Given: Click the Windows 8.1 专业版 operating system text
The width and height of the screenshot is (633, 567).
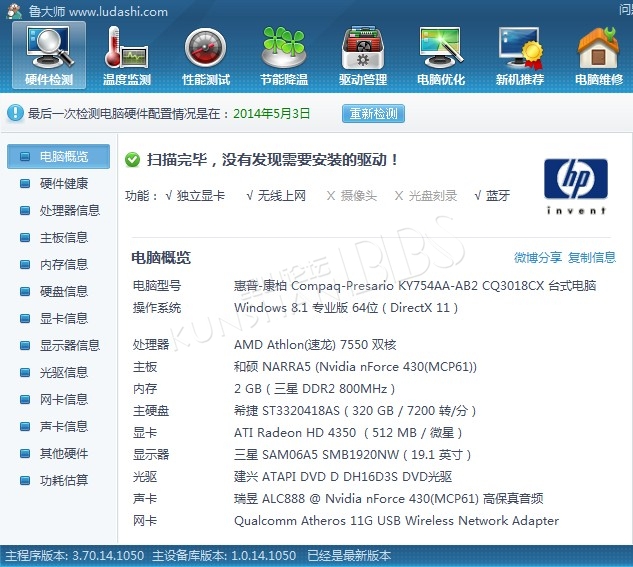Looking at the screenshot, I should (x=346, y=308).
